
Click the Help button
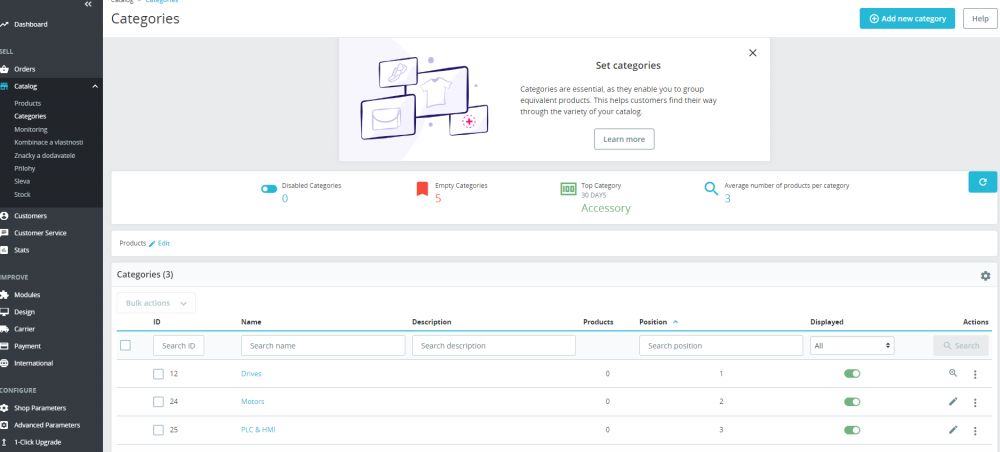click(980, 18)
